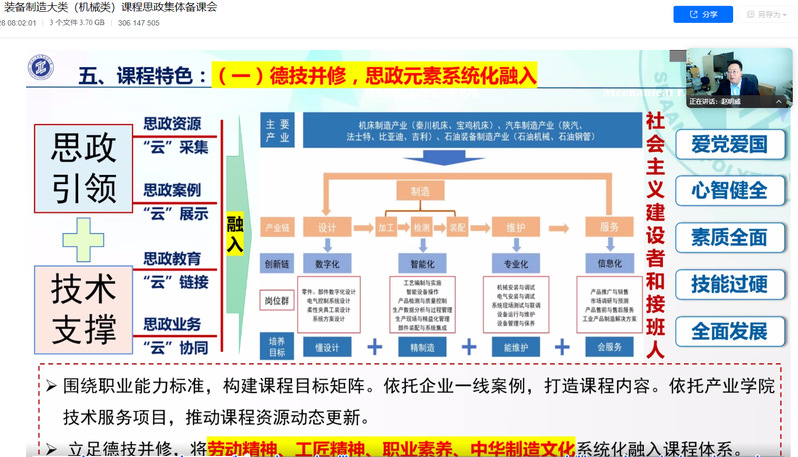The width and height of the screenshot is (798, 457).
Task: Open the 另存为 save-as dropdown
Action: [x=768, y=14]
